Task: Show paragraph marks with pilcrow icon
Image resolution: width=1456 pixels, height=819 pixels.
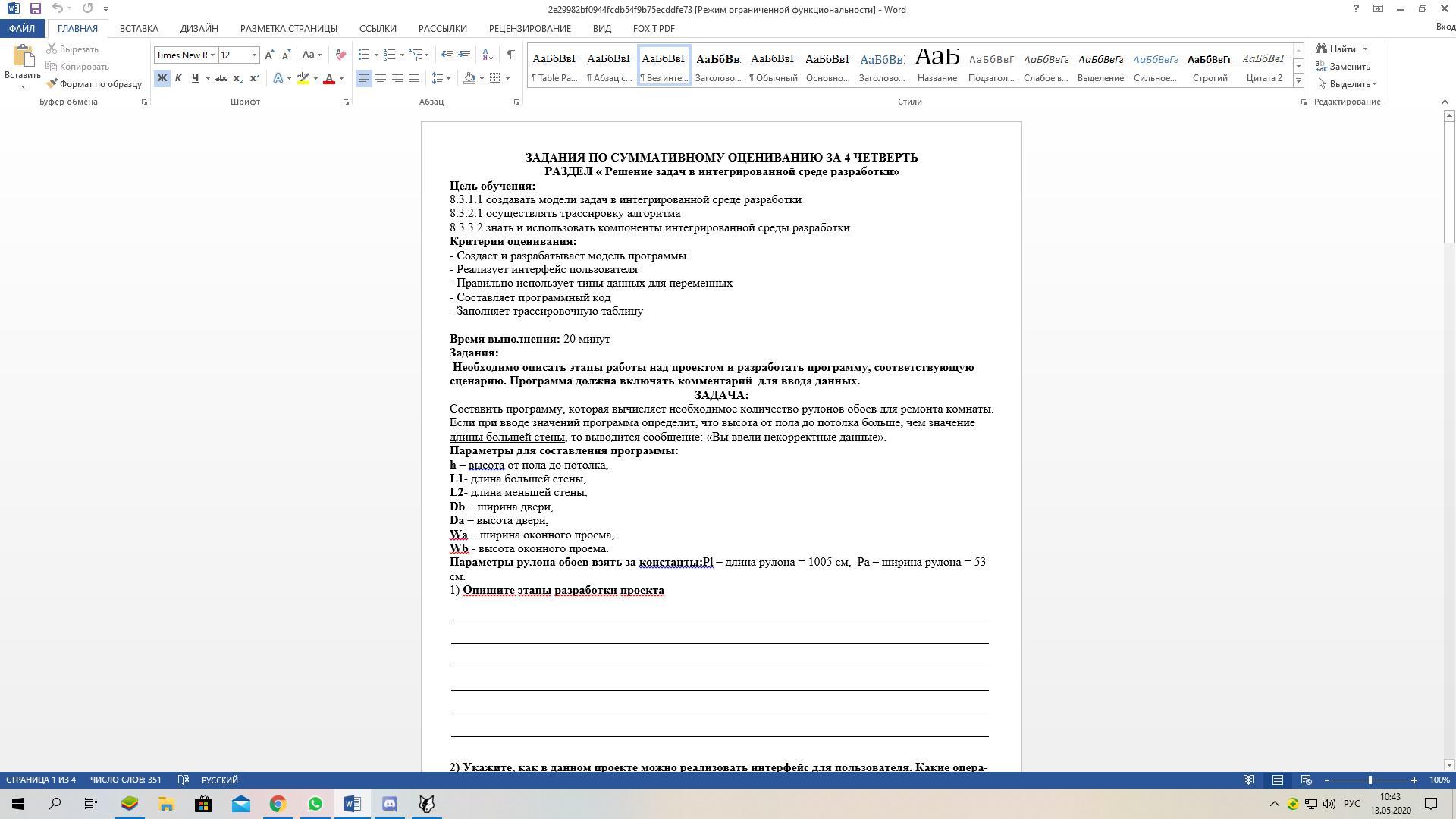Action: point(510,55)
